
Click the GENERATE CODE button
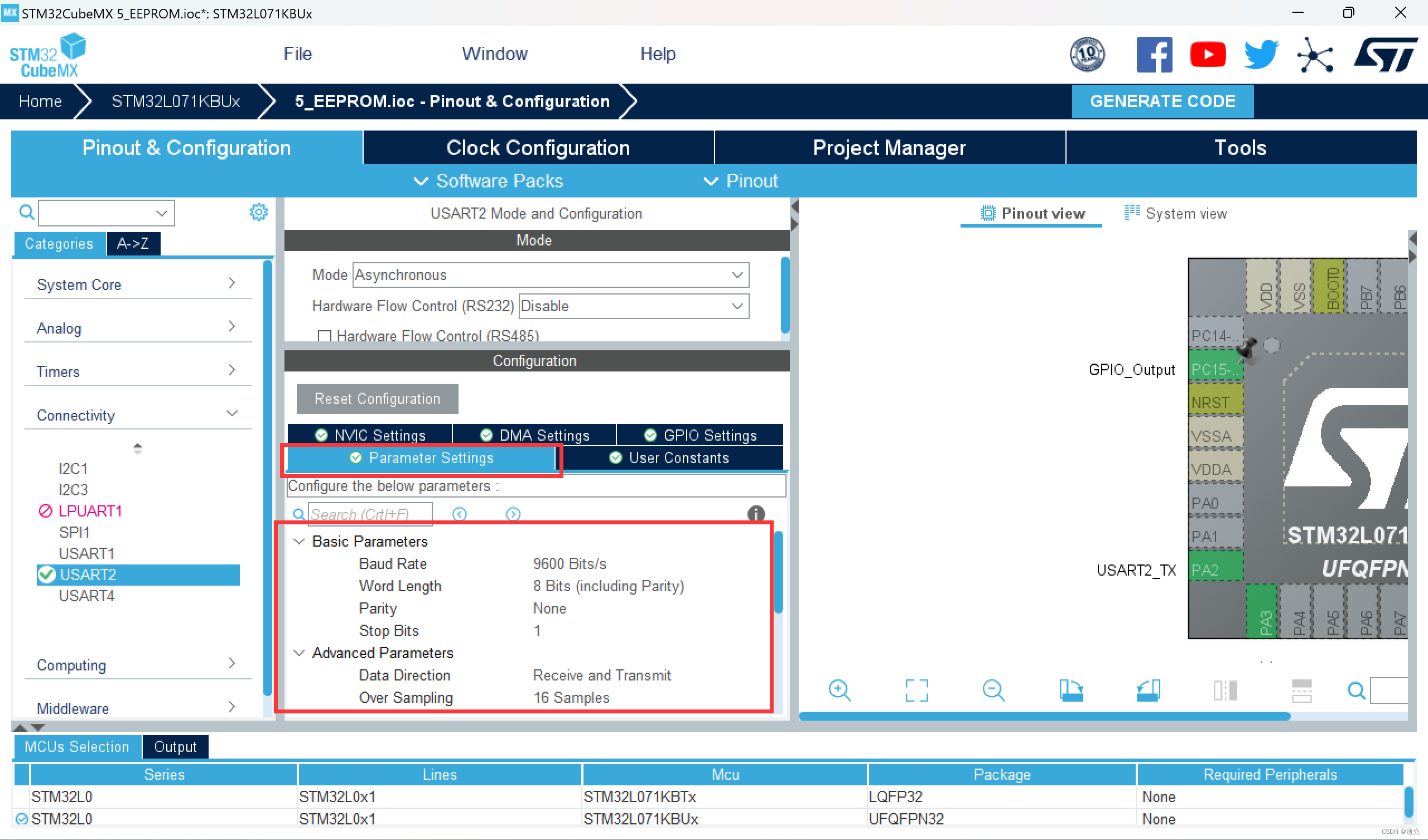(x=1162, y=101)
